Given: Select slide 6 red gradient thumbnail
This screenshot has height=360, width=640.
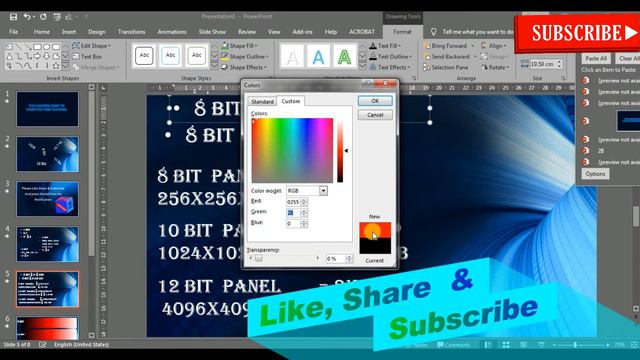Looking at the screenshot, I should coord(47,328).
